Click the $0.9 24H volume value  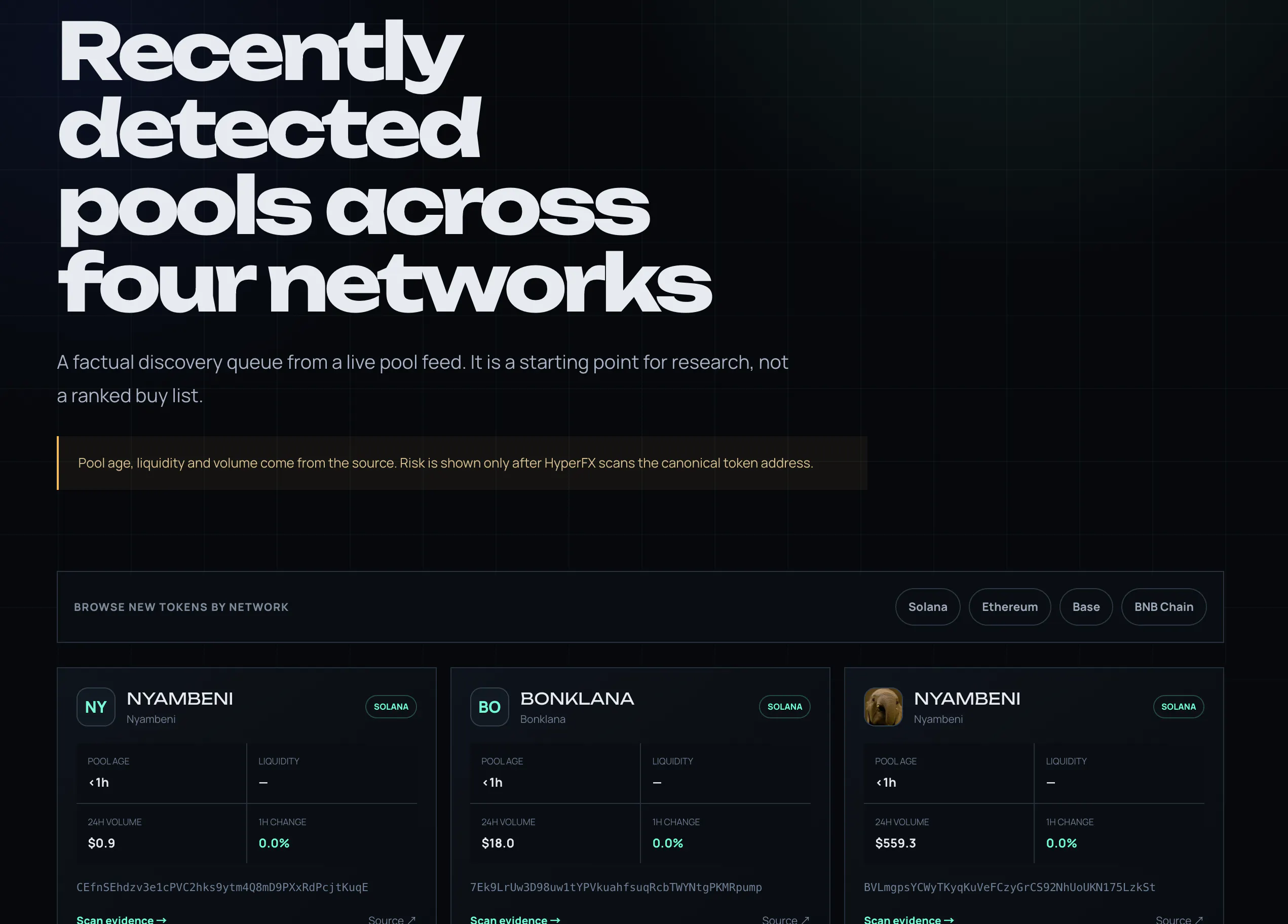tap(101, 843)
